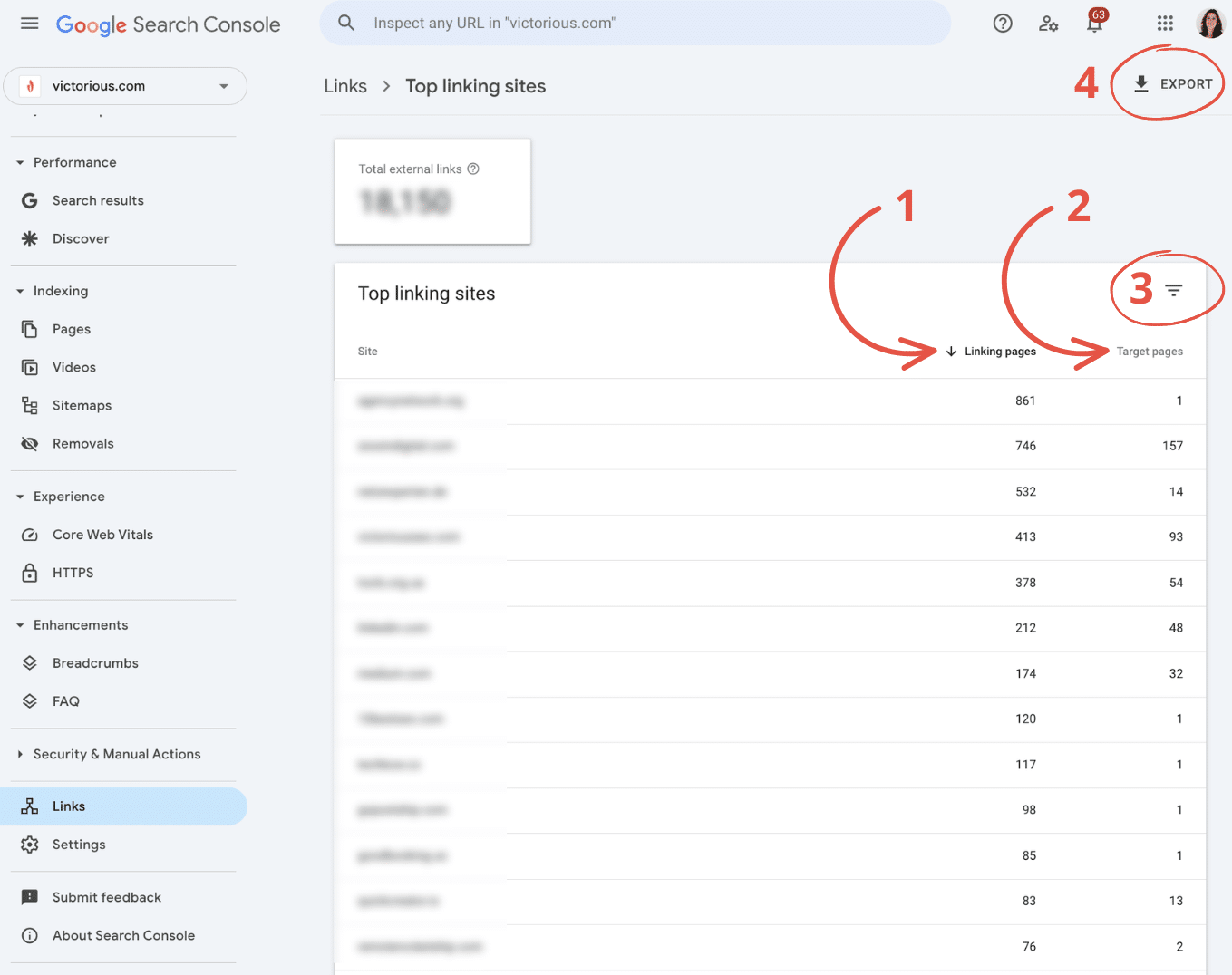Open Submit feedback
Viewport: 1232px width, 975px height.
click(x=107, y=897)
